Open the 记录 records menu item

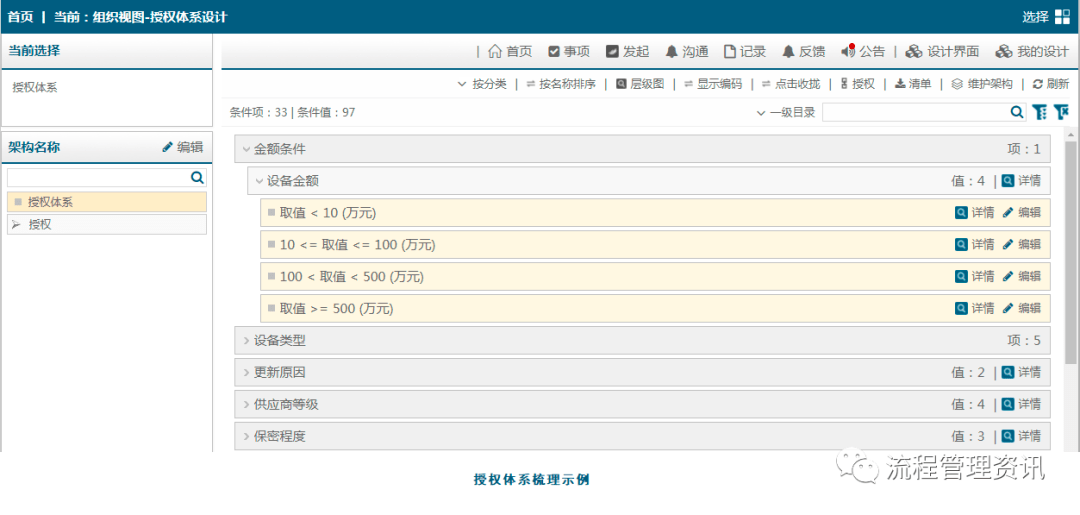coord(745,52)
